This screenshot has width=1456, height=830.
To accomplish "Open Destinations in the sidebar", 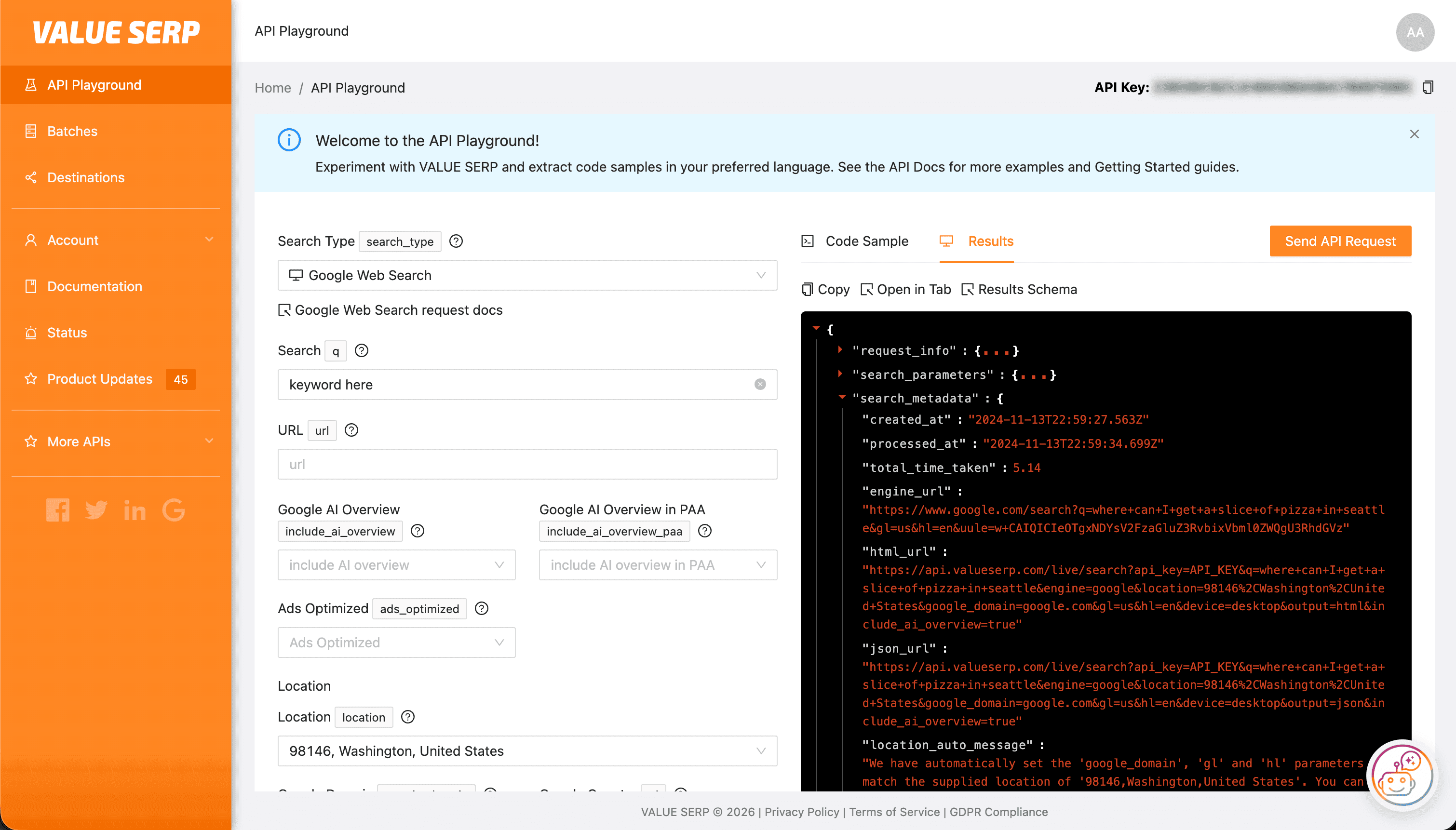I will tap(116, 177).
